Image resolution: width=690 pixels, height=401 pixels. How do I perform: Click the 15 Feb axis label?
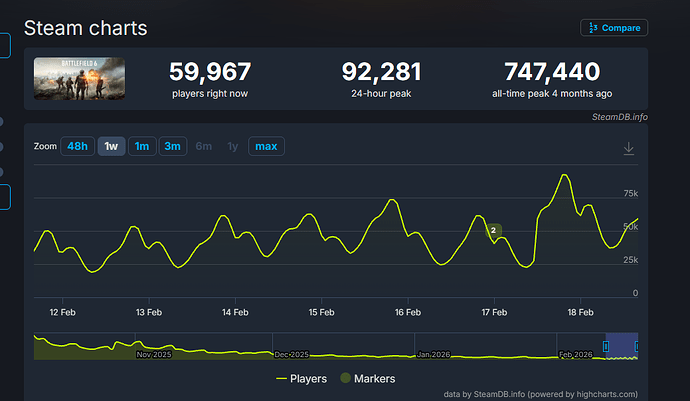321,313
